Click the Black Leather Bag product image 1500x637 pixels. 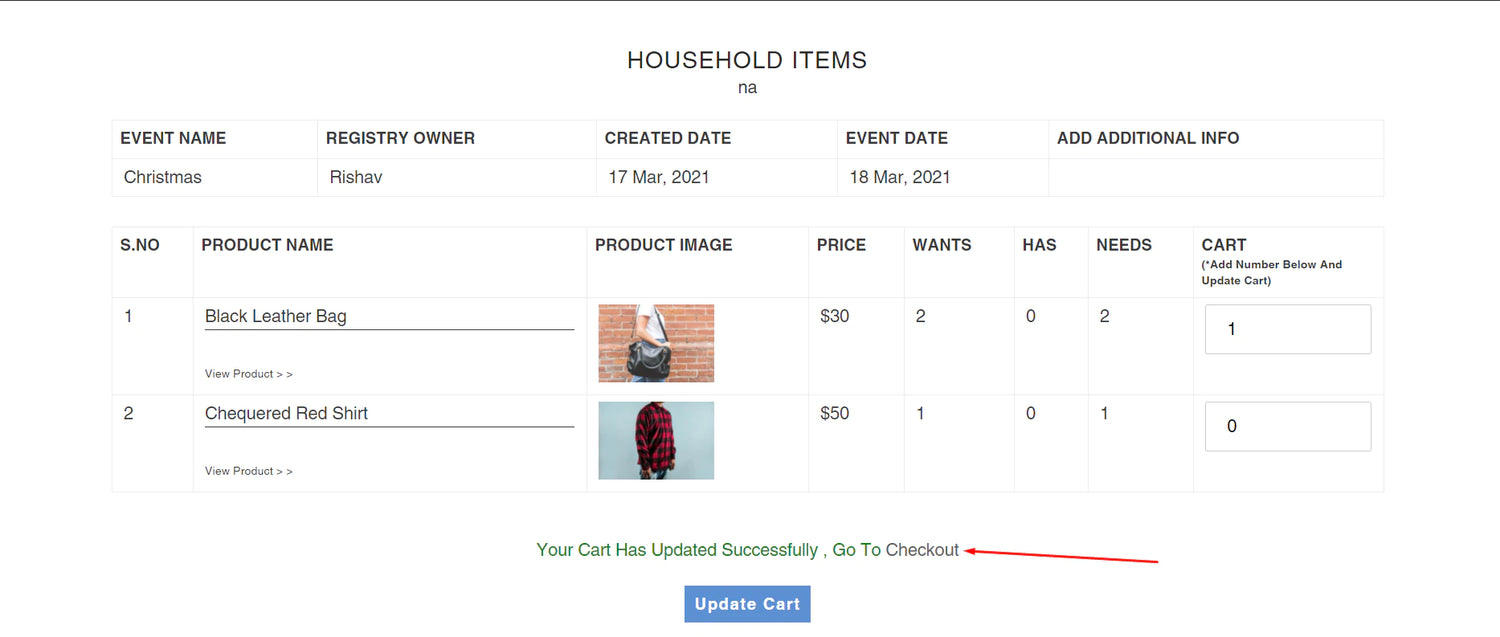click(x=656, y=343)
